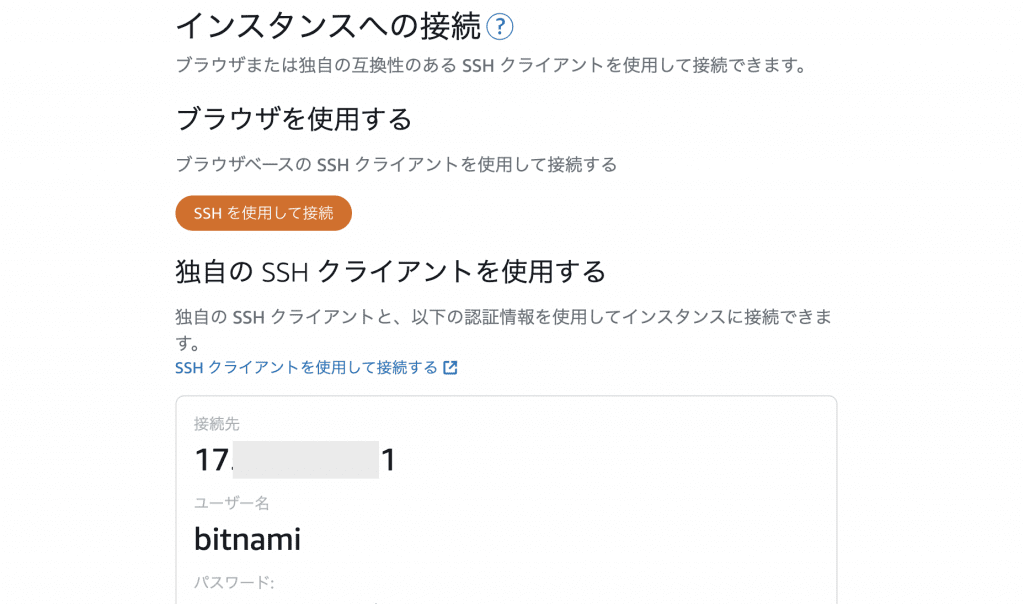Click the す。 line ending the paragraph
1024x604 pixels.
point(187,342)
